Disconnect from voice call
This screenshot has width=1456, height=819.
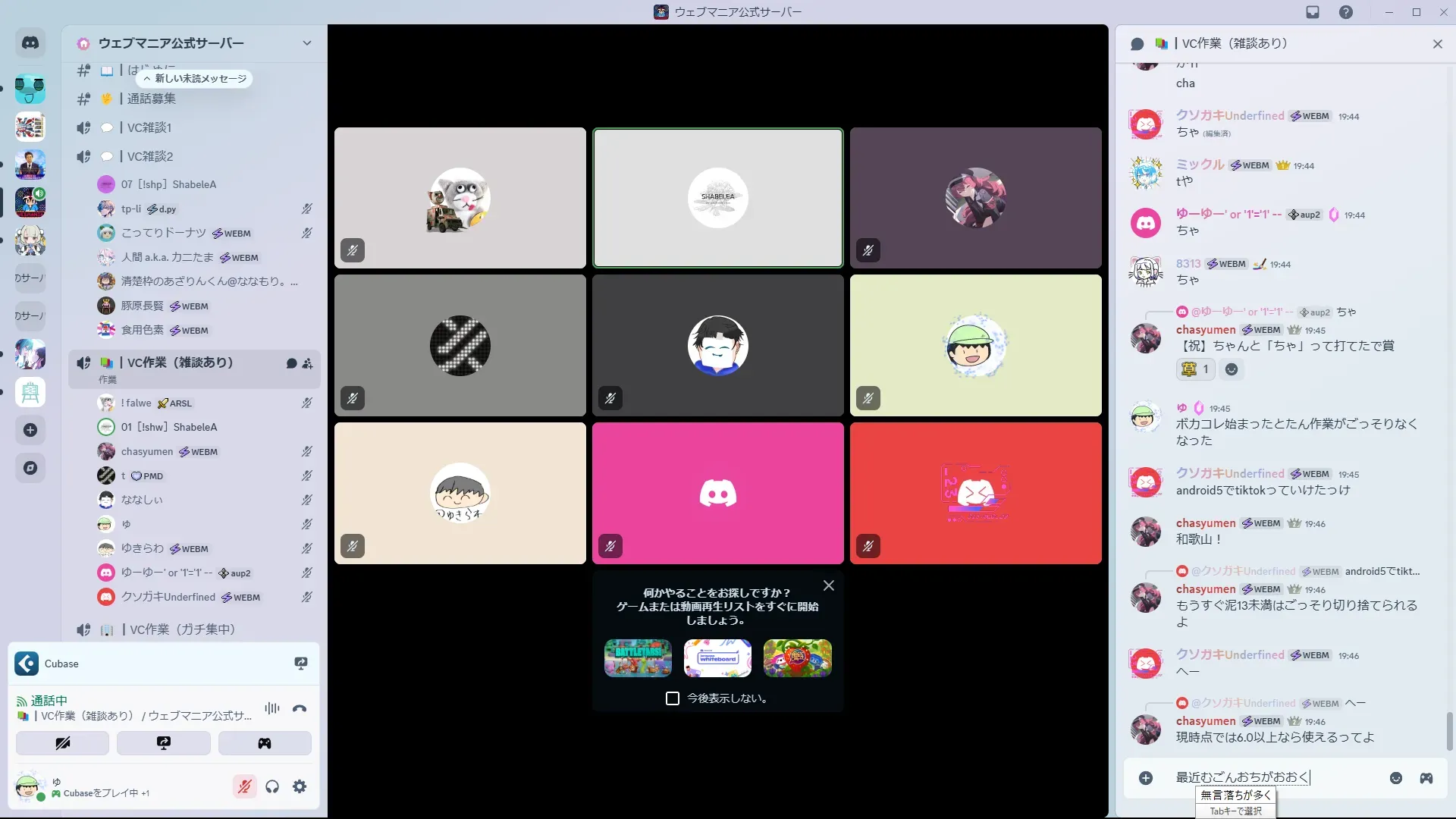point(300,708)
